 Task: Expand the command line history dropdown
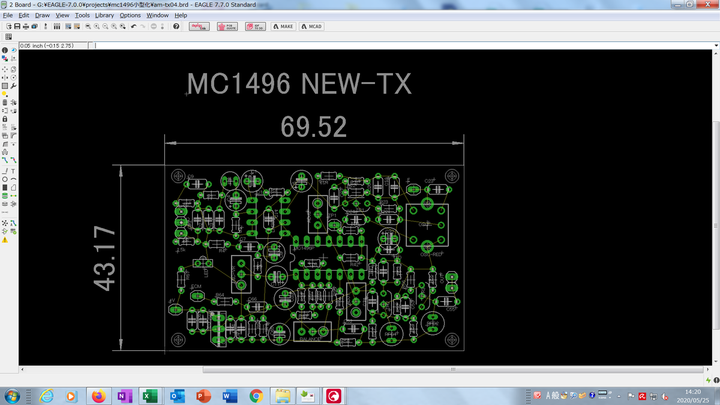[716, 45]
